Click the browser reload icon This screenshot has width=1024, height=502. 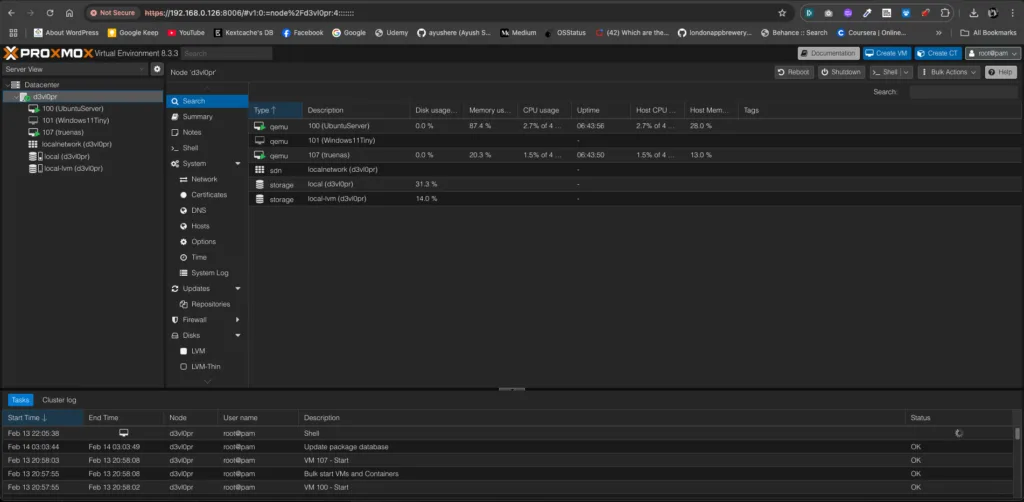point(50,12)
